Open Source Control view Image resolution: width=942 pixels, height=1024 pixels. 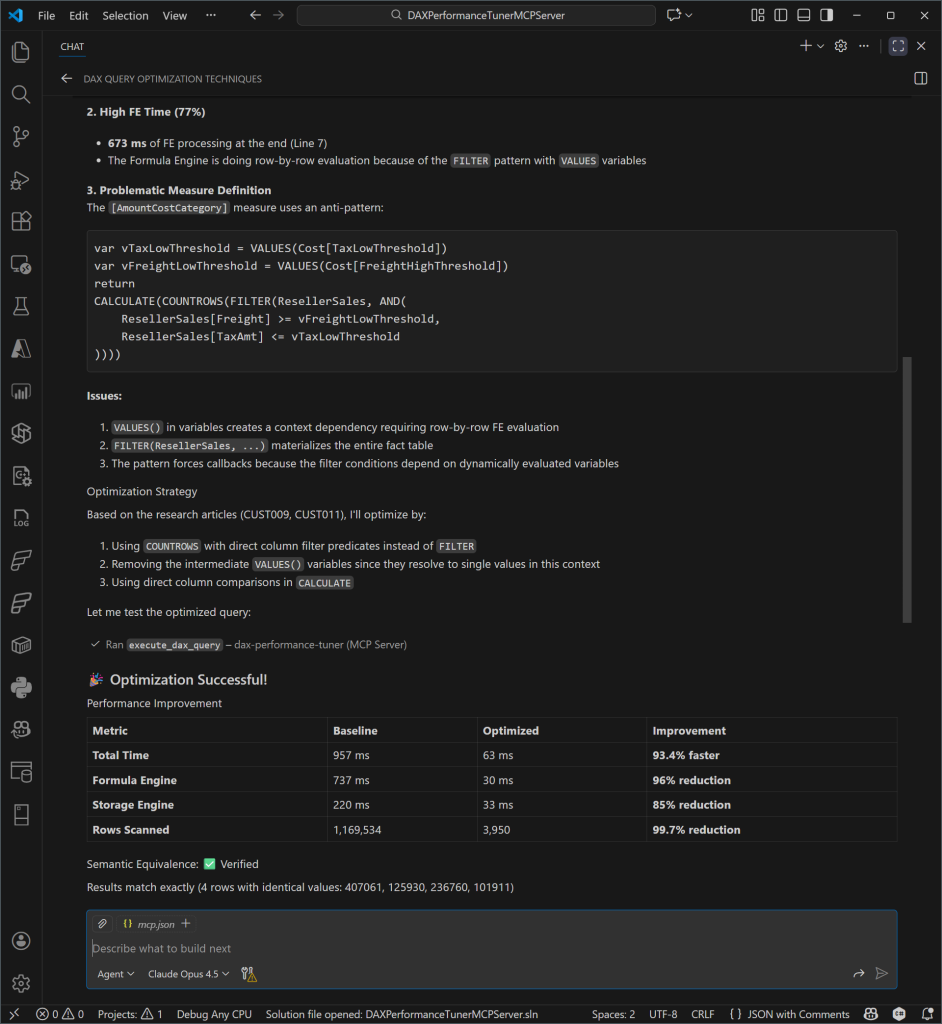coord(20,137)
